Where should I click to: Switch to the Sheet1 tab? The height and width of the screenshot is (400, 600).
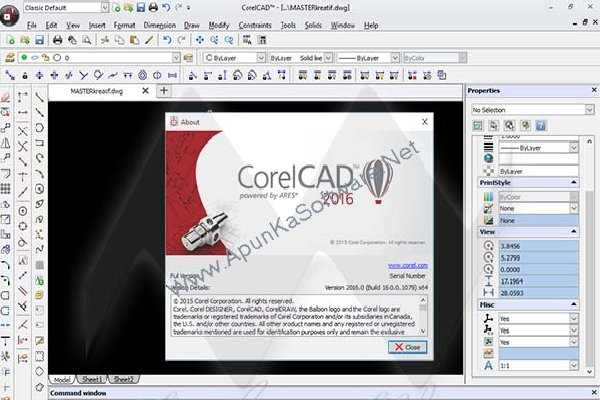point(92,379)
